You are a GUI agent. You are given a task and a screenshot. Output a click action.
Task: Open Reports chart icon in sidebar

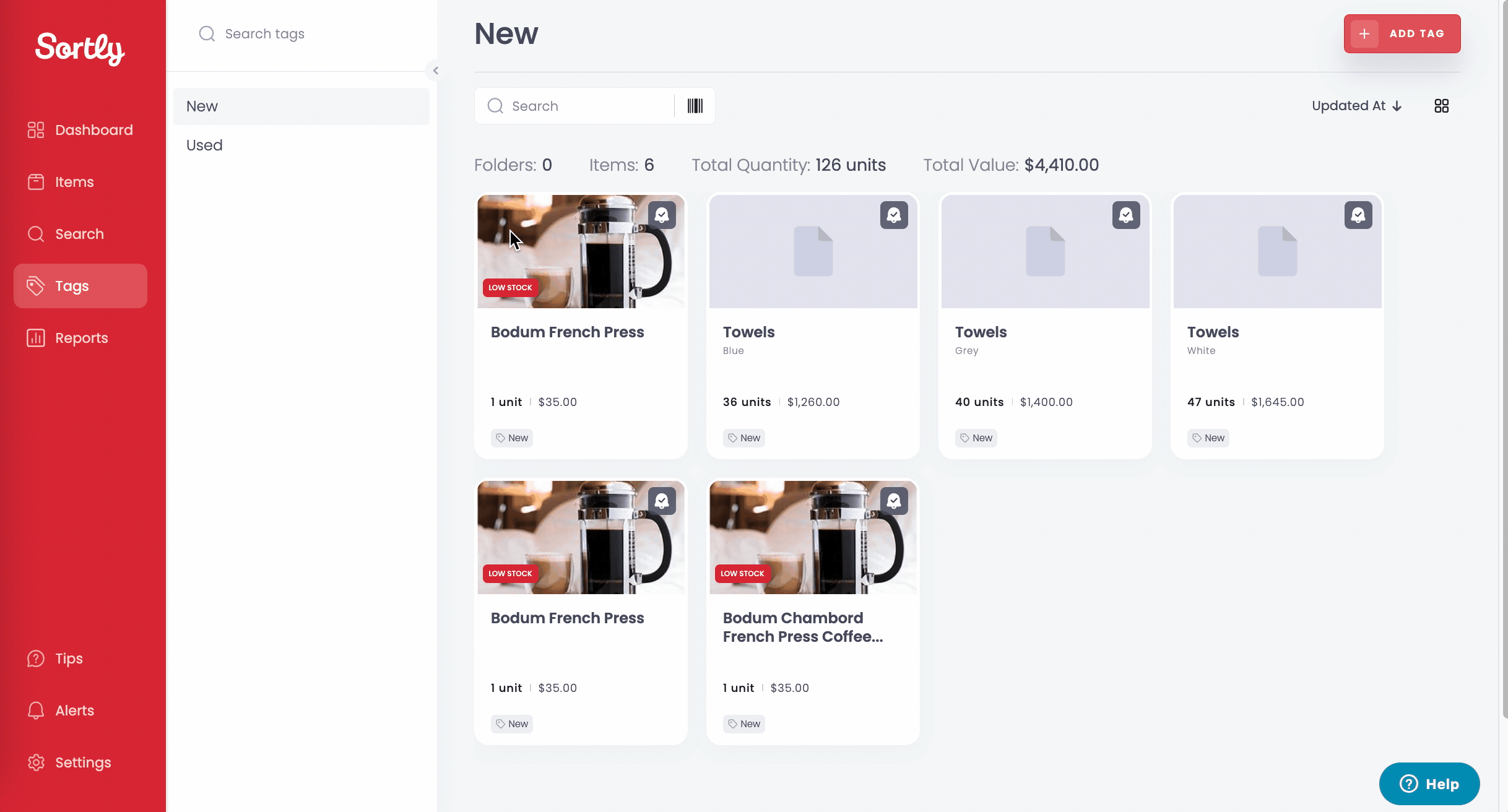pos(36,338)
